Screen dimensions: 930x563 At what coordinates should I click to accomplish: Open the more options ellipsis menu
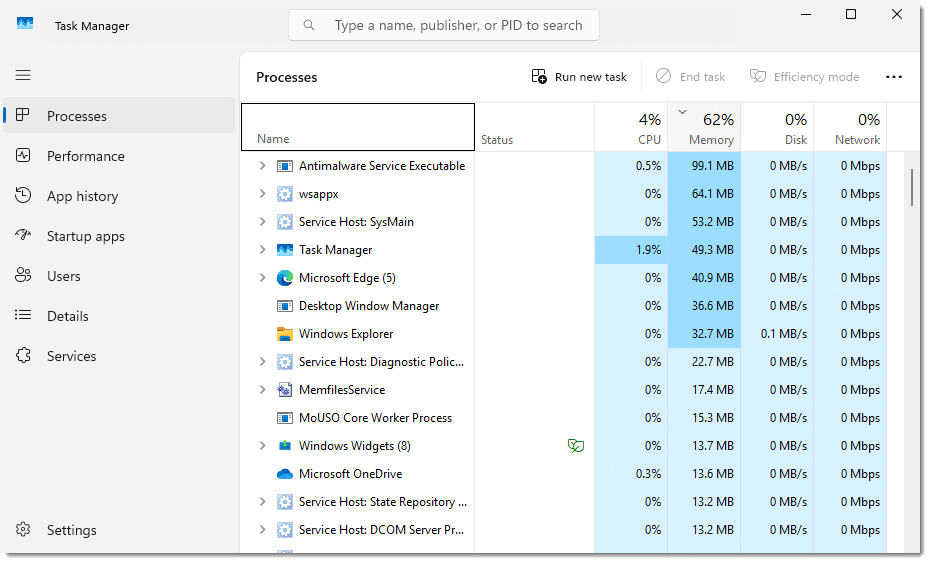coord(894,77)
